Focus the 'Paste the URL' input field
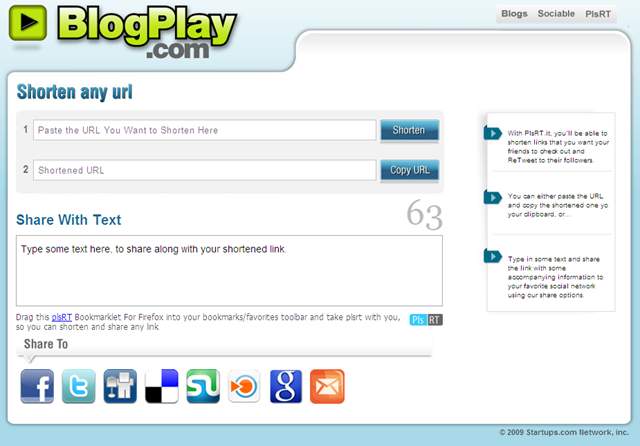The height and width of the screenshot is (446, 640). click(x=204, y=130)
